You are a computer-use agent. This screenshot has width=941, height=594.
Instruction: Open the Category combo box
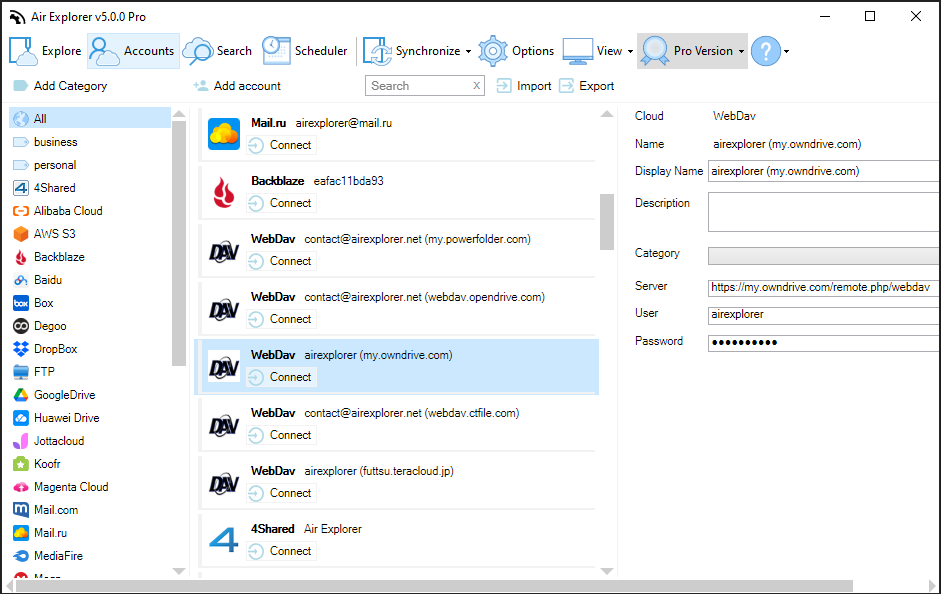pos(824,256)
